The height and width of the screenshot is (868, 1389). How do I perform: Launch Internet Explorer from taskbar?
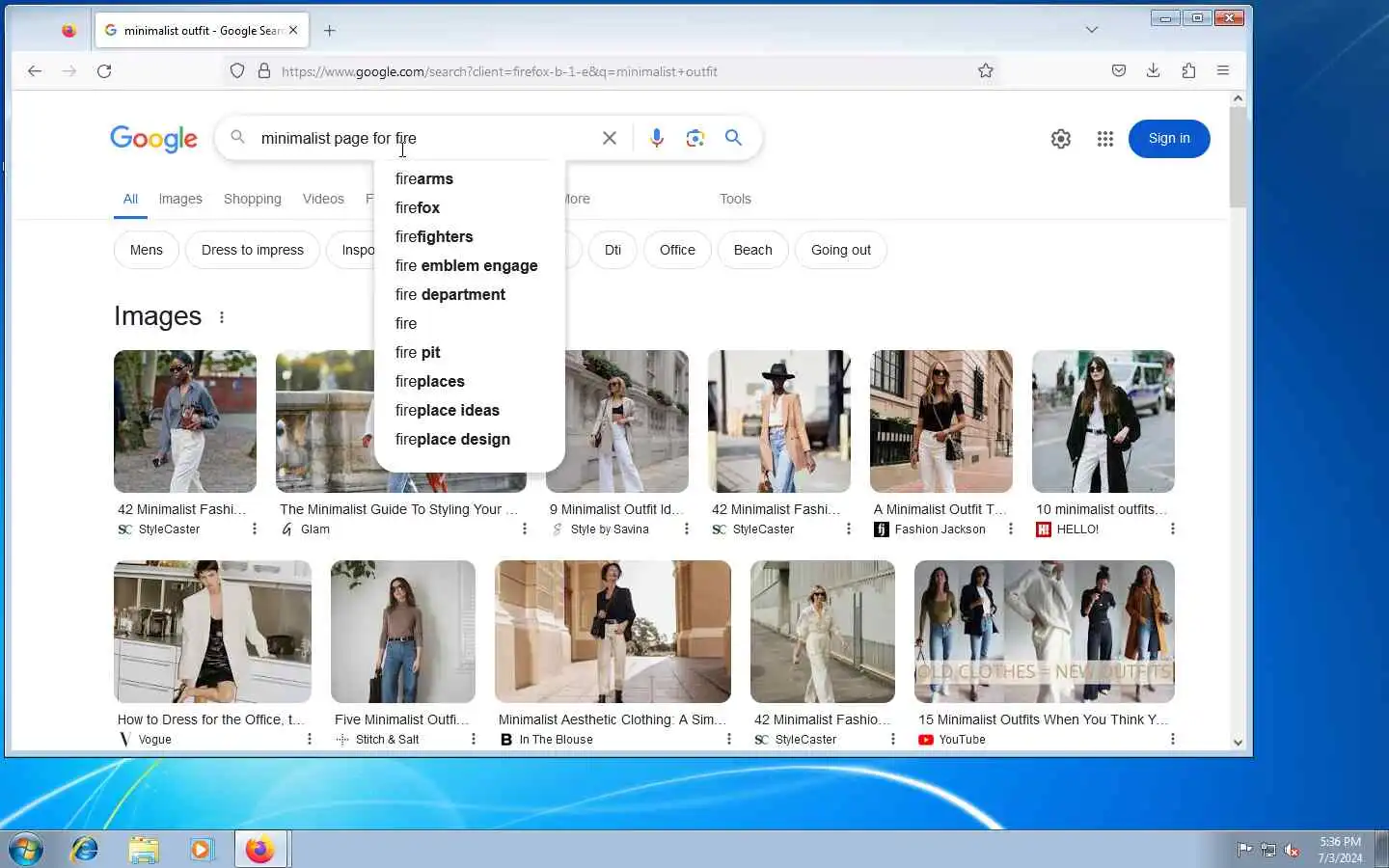tap(85, 850)
